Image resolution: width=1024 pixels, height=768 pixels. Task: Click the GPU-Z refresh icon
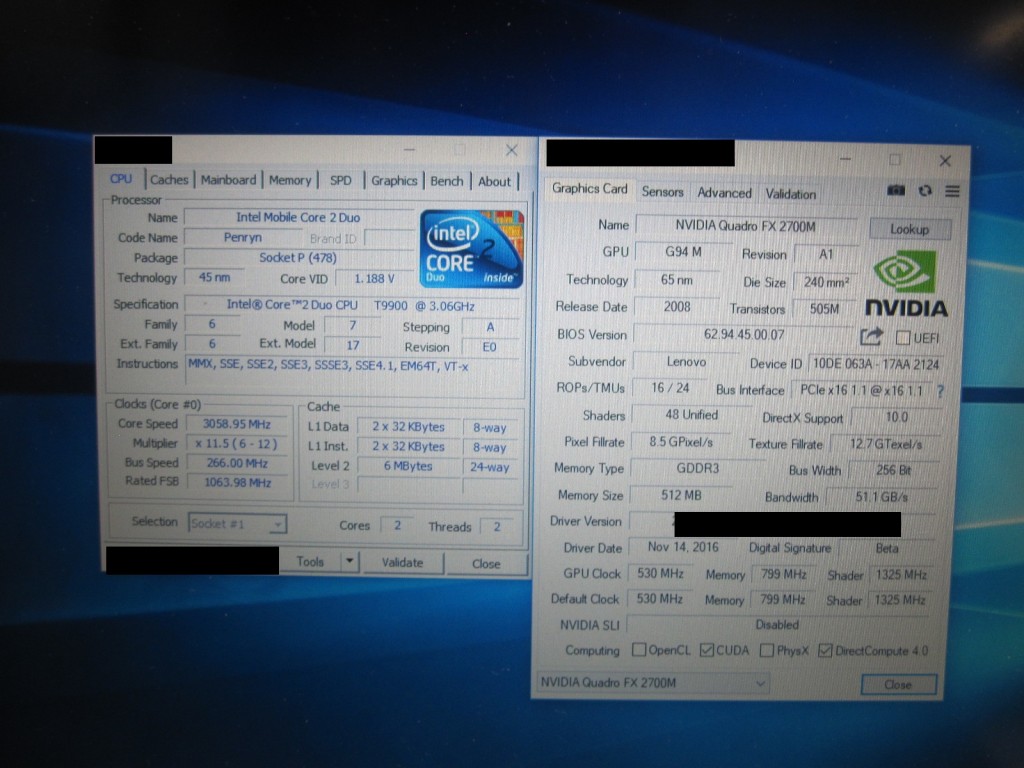point(925,191)
